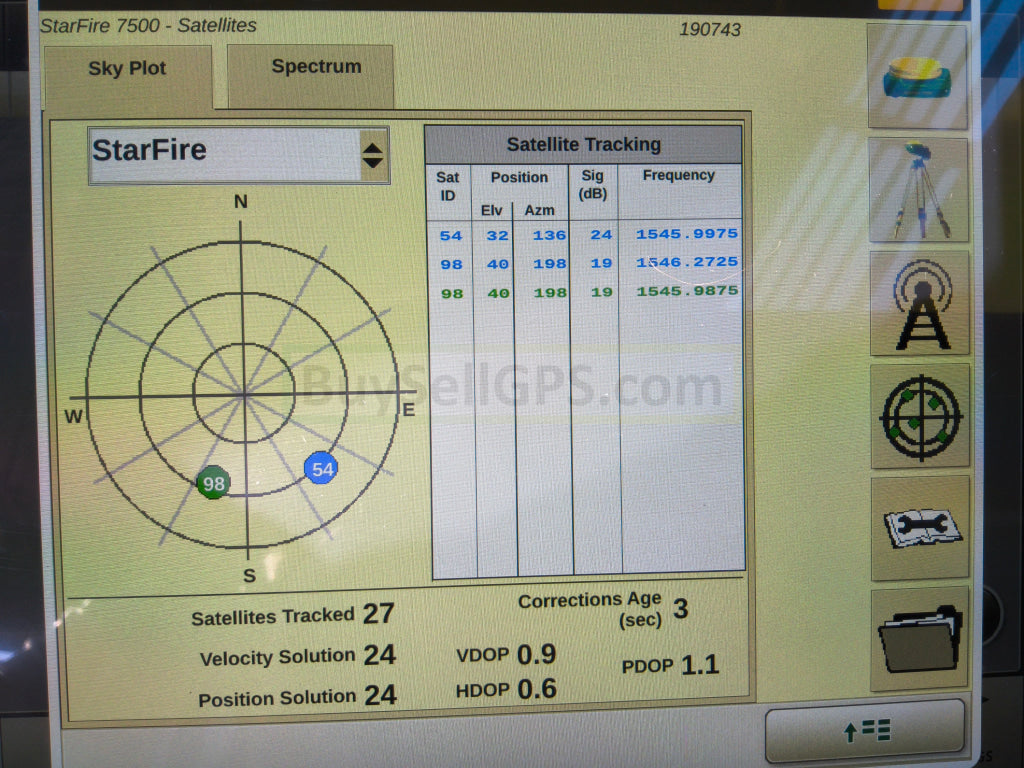Select the Sky Plot tab

(127, 69)
